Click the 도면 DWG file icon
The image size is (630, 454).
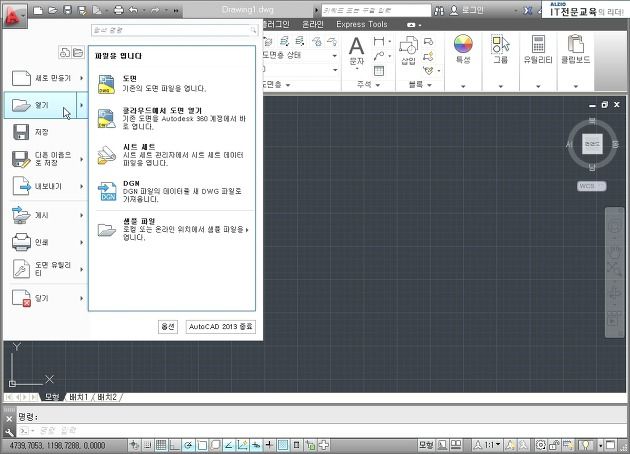[106, 84]
